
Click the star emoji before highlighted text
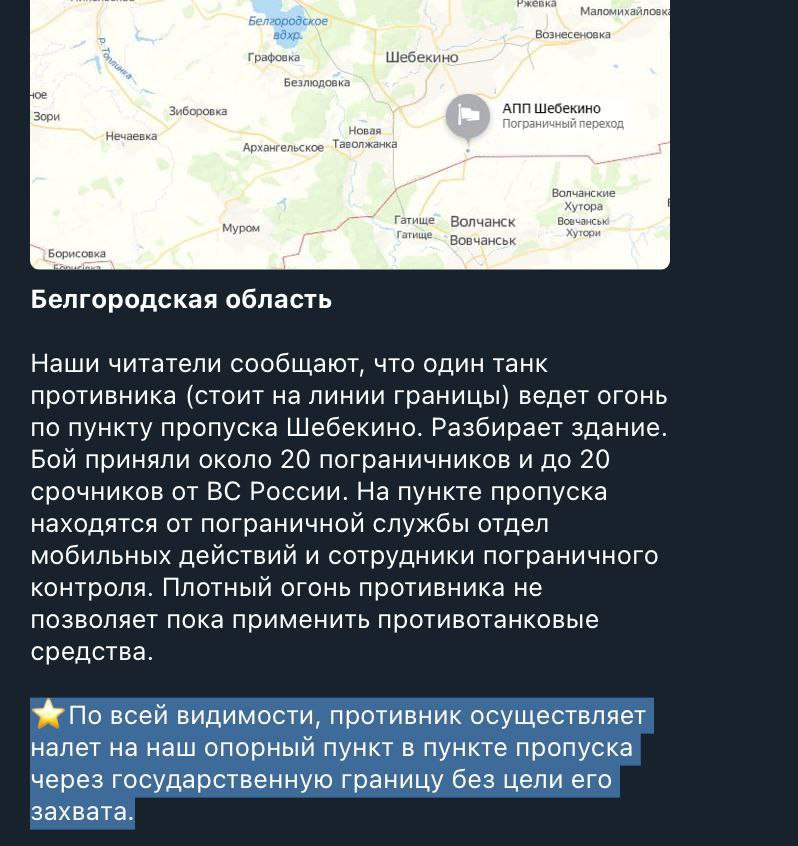48,715
